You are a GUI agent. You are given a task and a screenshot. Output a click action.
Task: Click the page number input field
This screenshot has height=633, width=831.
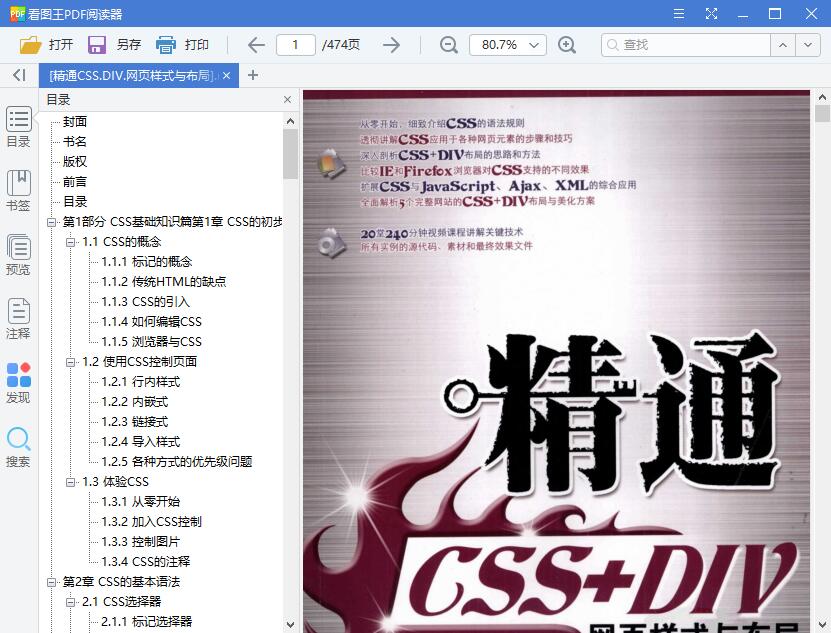296,45
